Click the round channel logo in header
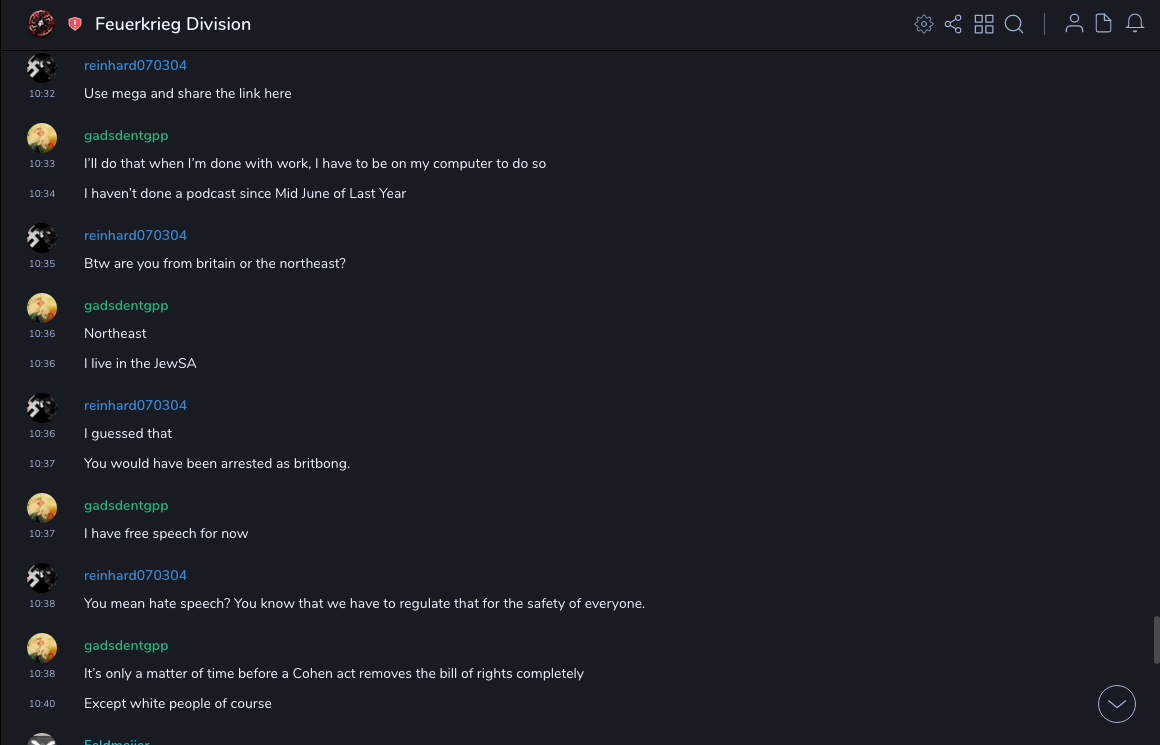The width and height of the screenshot is (1160, 745). point(41,24)
